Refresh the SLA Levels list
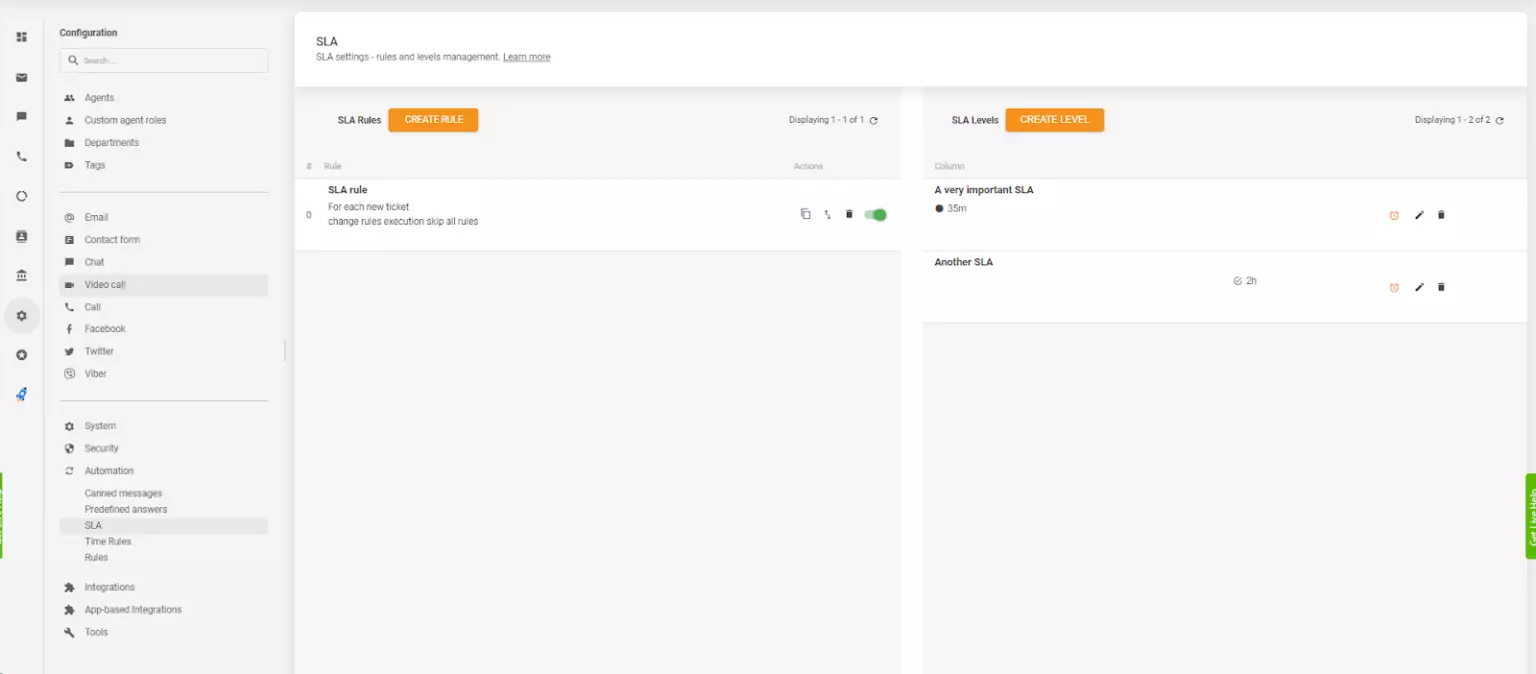The image size is (1536, 674). click(1499, 120)
